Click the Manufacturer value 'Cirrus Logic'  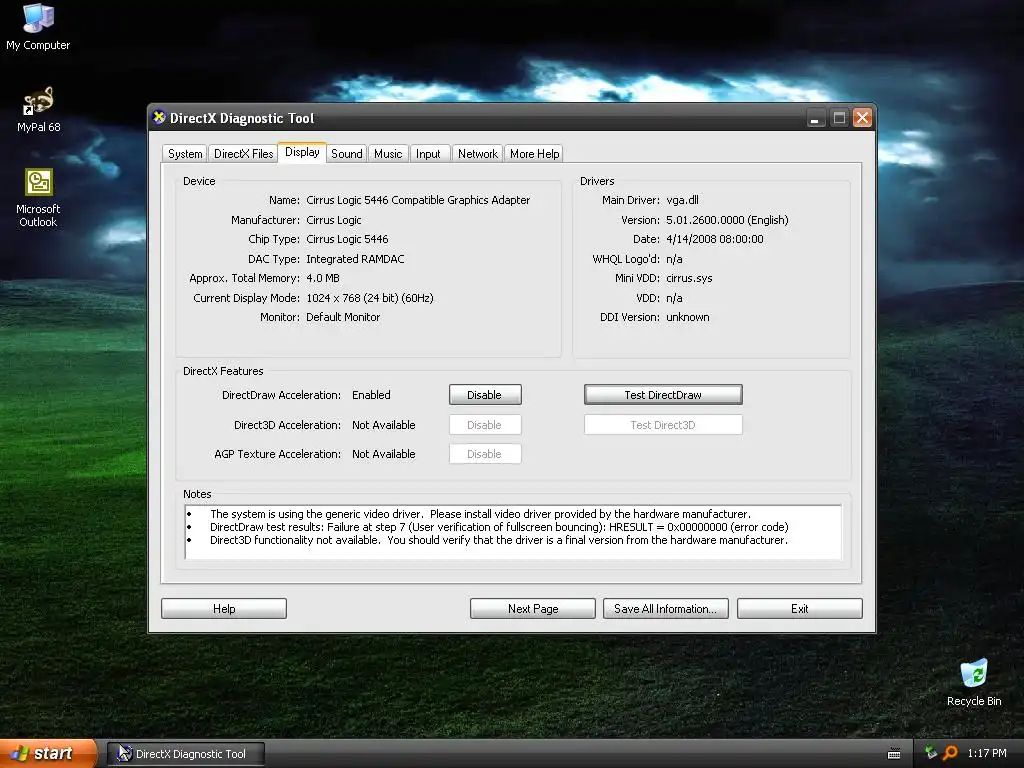point(334,220)
